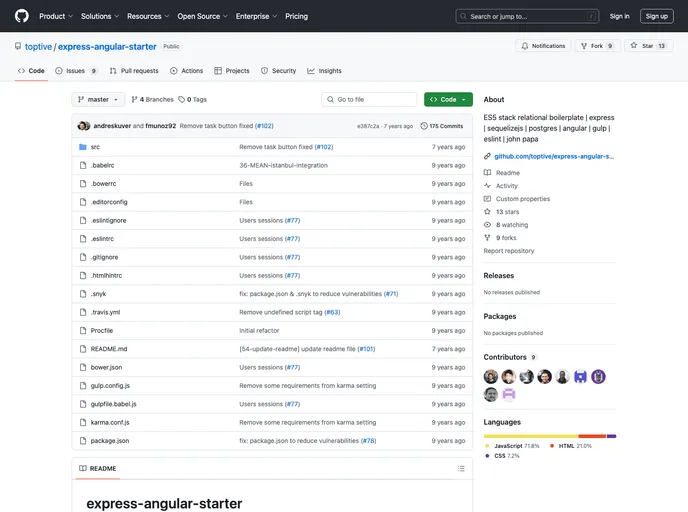Click the Procfile file icon

[82, 331]
